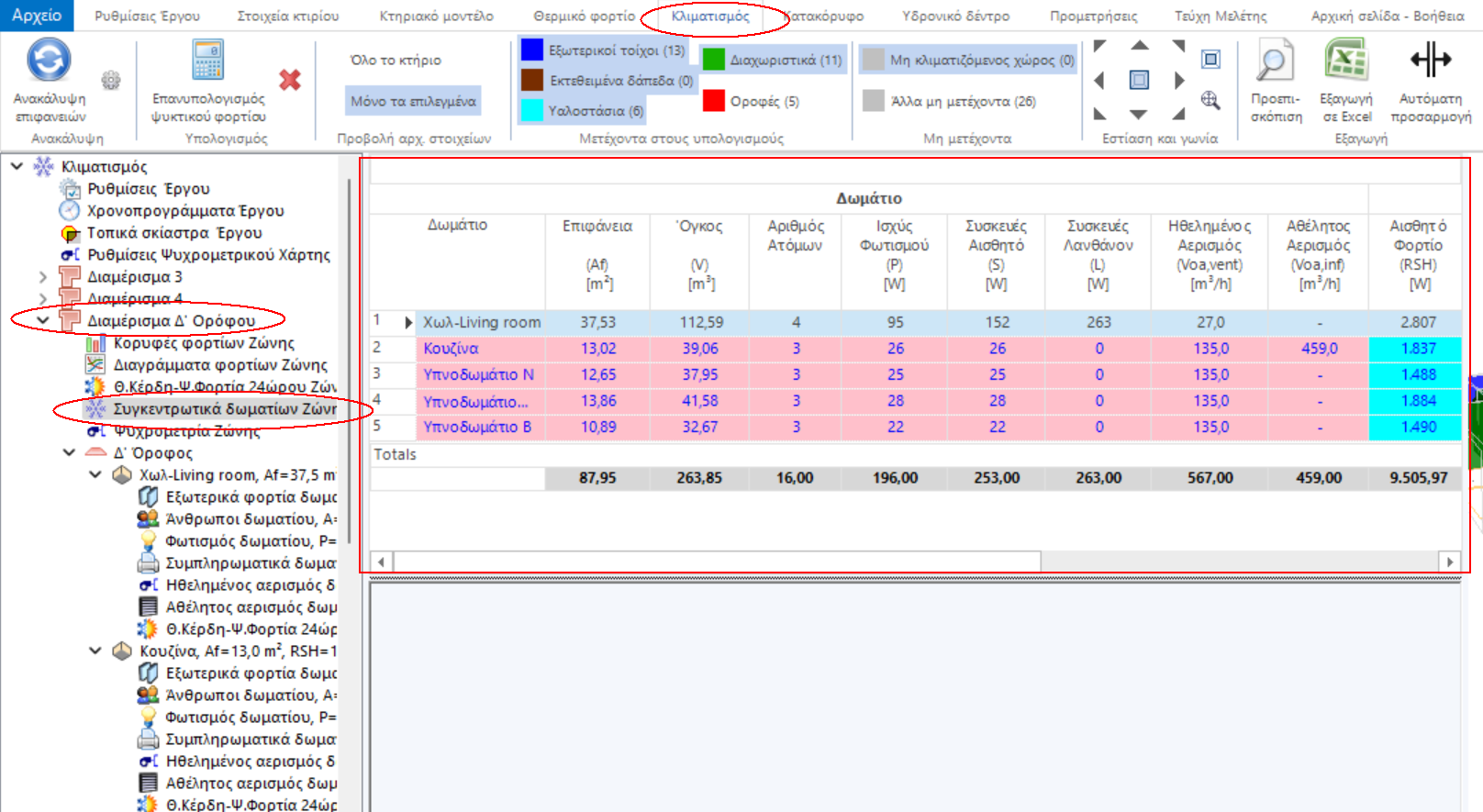Expand the Διαμέρισμα 4 node
1483x812 pixels.
(42, 298)
